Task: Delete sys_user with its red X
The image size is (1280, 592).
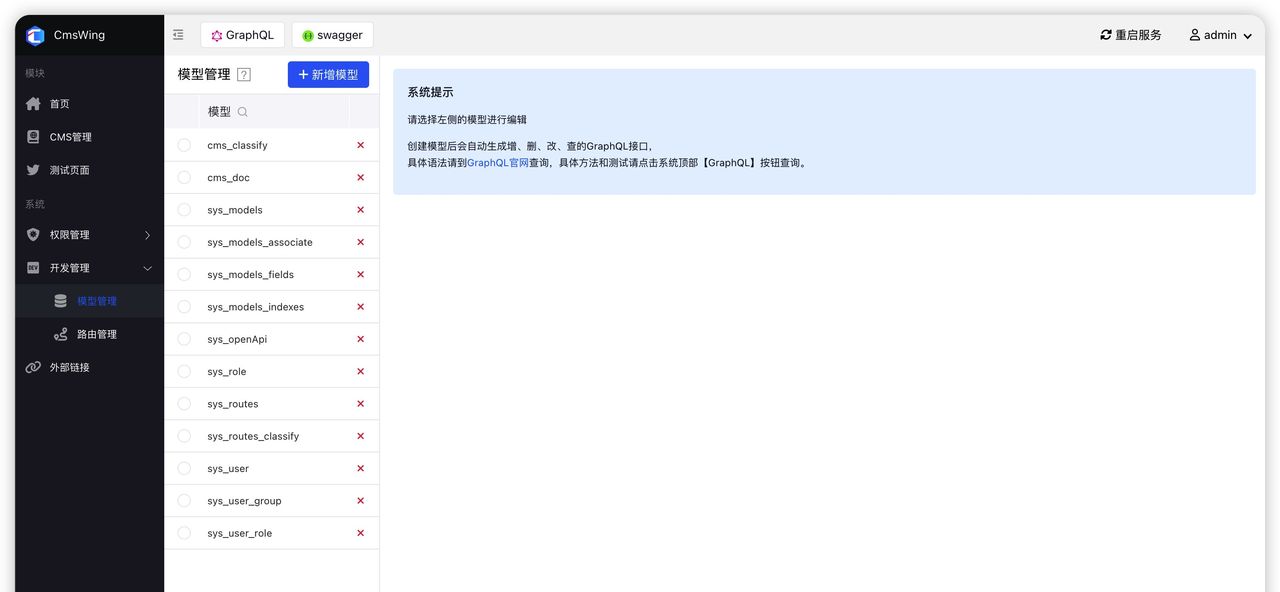Action: [361, 468]
